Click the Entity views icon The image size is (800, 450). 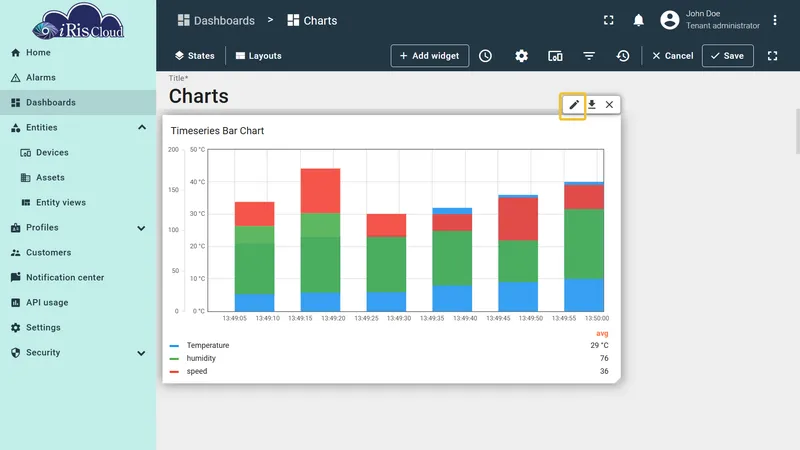(26, 203)
